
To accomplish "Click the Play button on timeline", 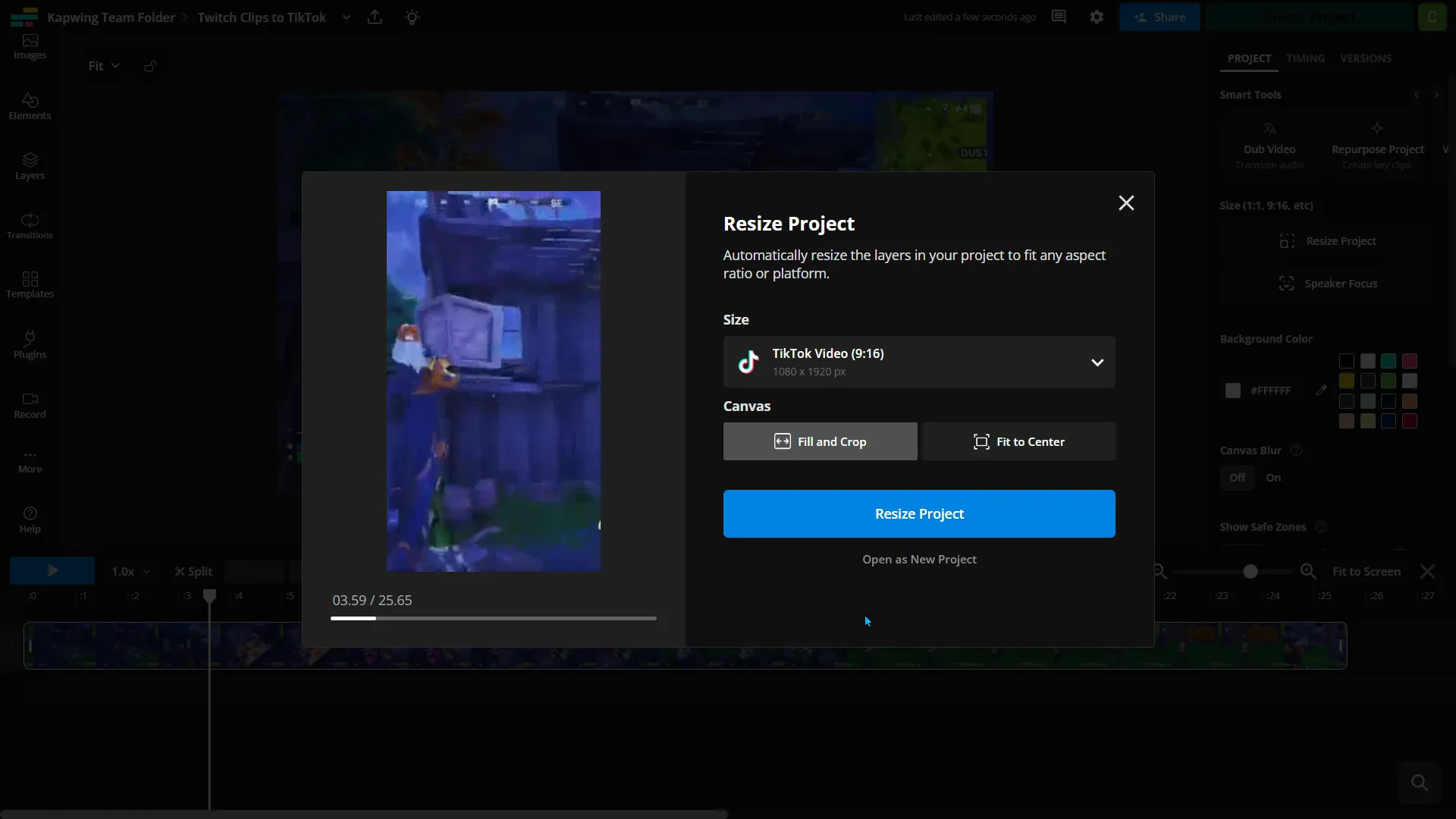I will pos(52,570).
